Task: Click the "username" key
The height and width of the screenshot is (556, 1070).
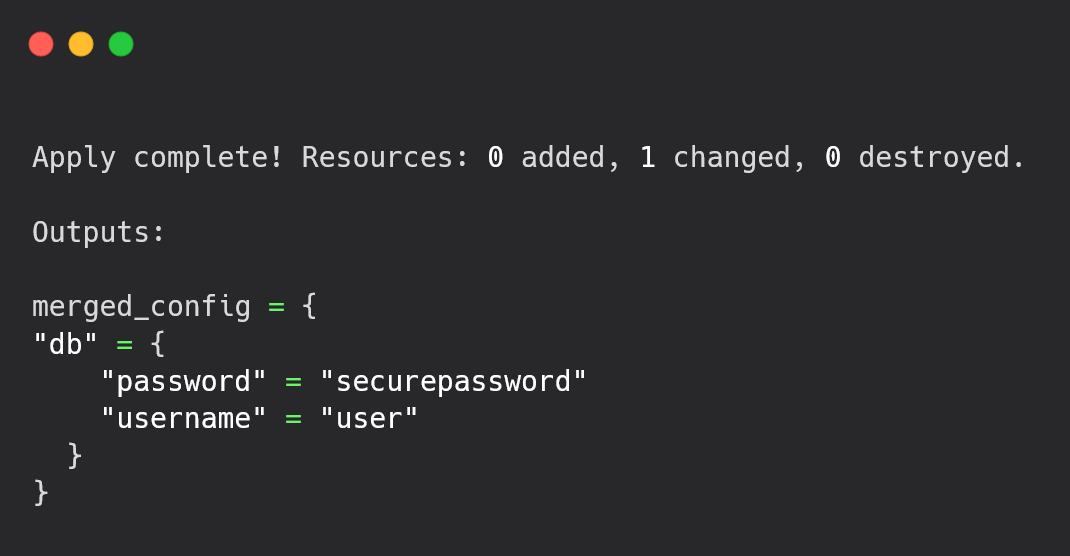Action: (184, 418)
